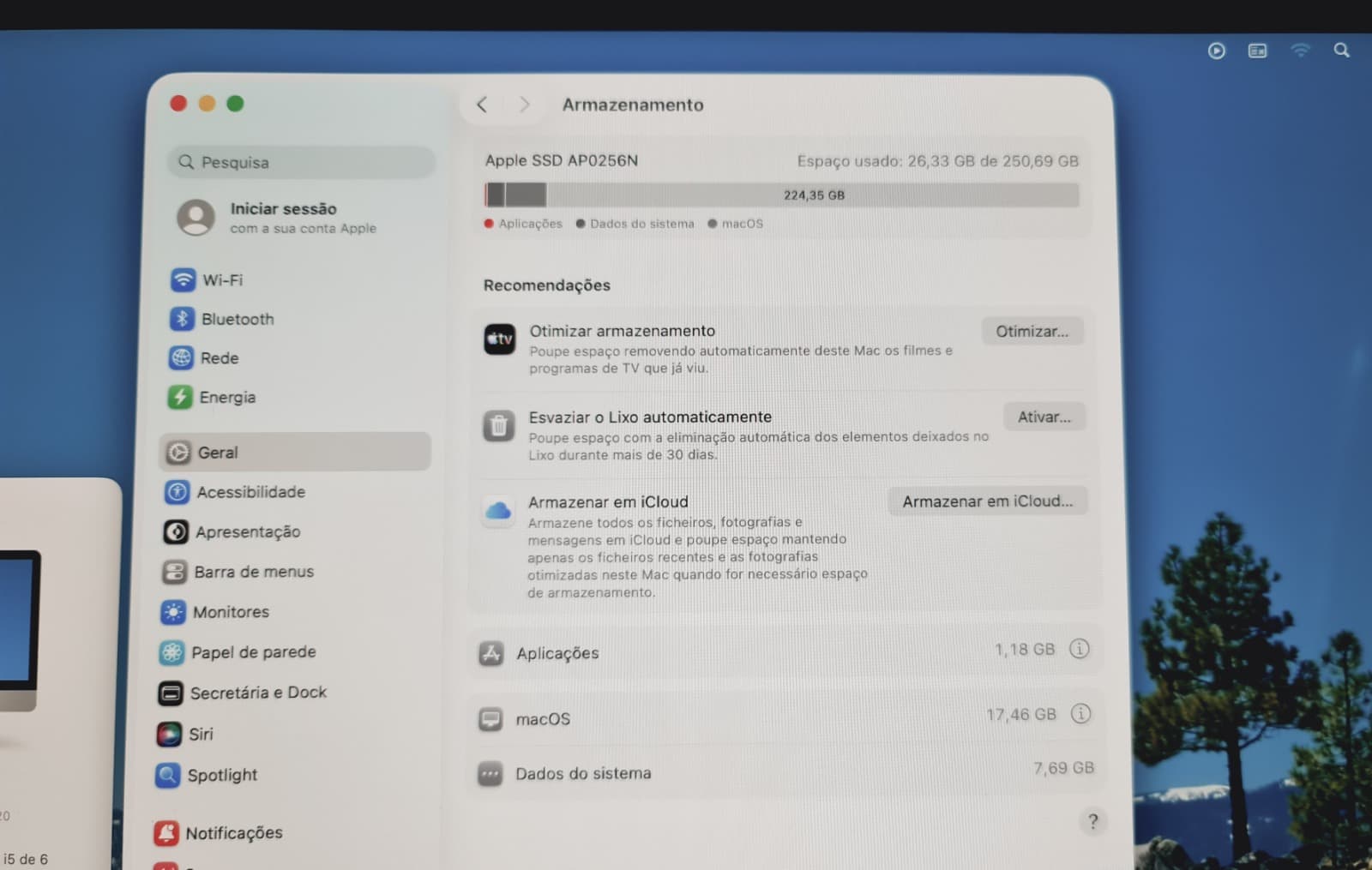Screen dimensions: 1372x870
Task: Click the Pesquisa search field
Action: (301, 162)
